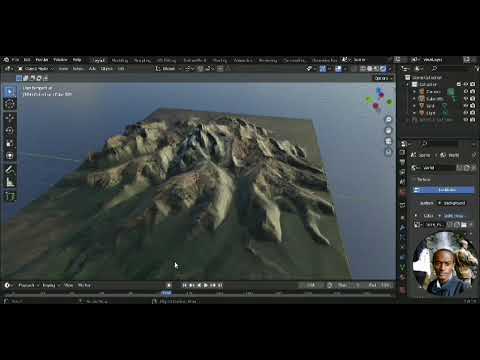Click the pan hand viewport gizmo
This screenshot has width=480, height=360.
pos(388,130)
